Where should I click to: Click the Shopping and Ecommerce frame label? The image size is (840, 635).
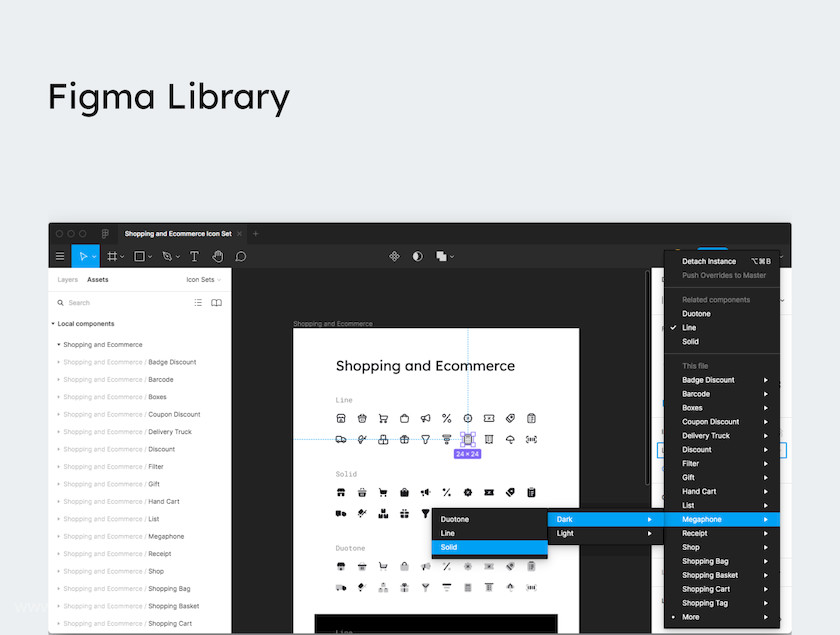pyautogui.click(x=333, y=324)
